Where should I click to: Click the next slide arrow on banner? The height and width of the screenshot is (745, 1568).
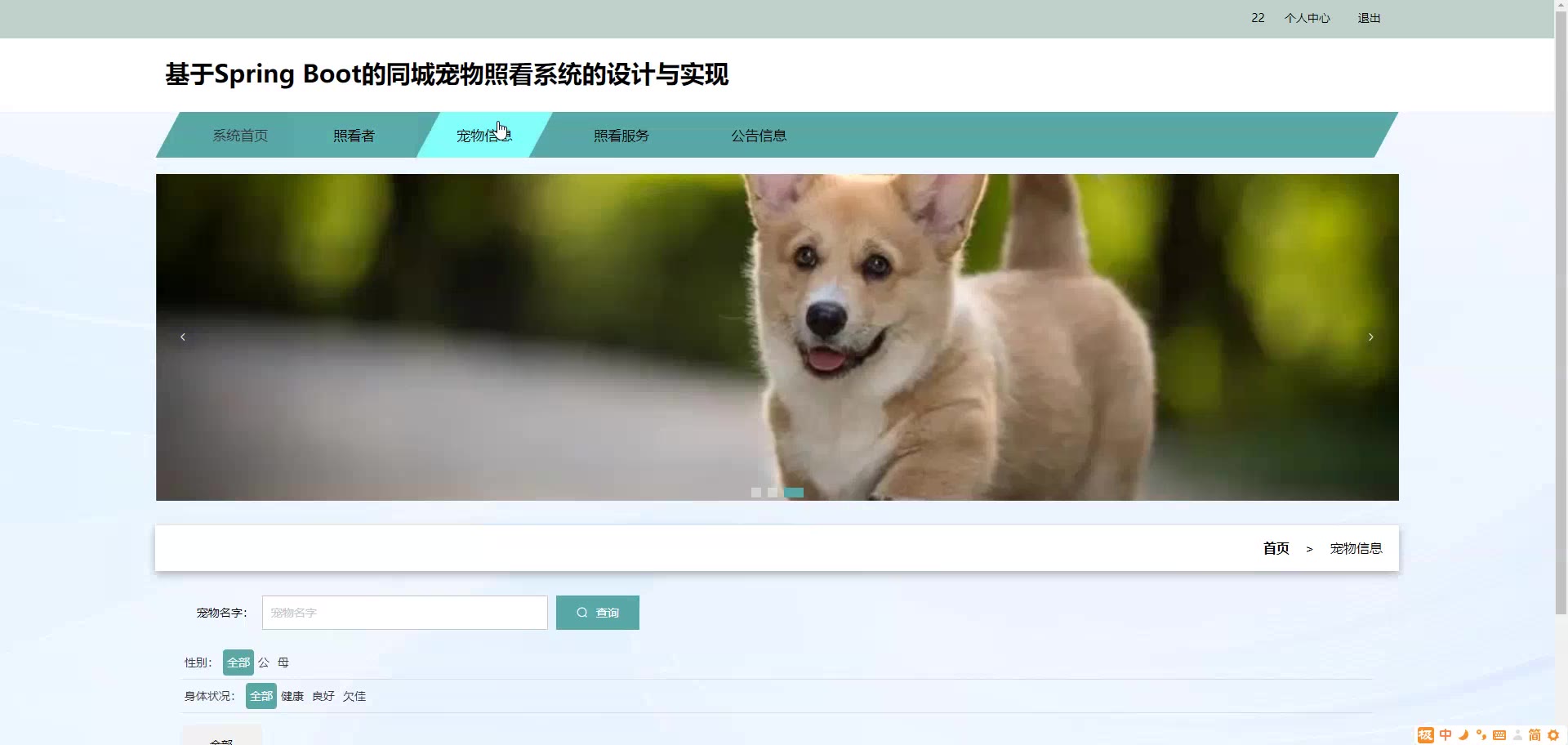pyautogui.click(x=1370, y=337)
